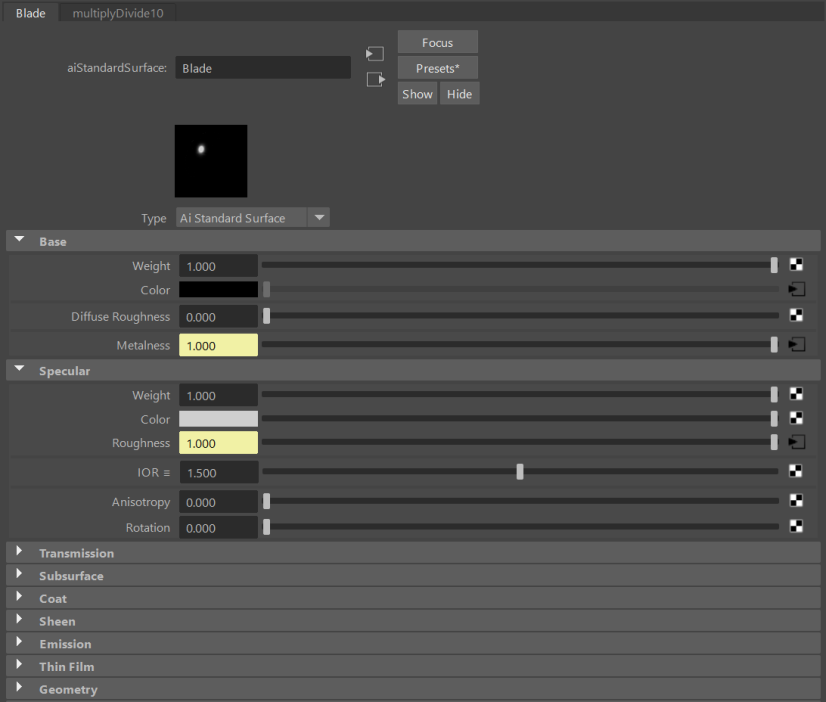Click the output connection icon below the input icon

click(x=375, y=80)
